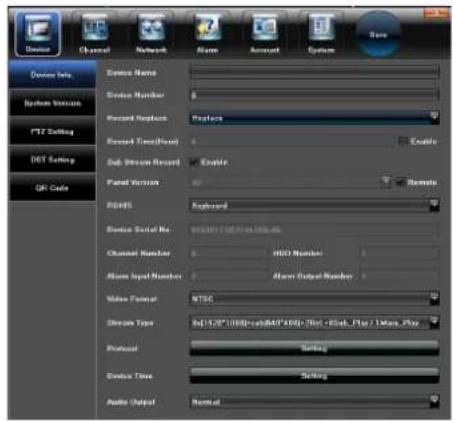Open the System settings icon

point(321,34)
